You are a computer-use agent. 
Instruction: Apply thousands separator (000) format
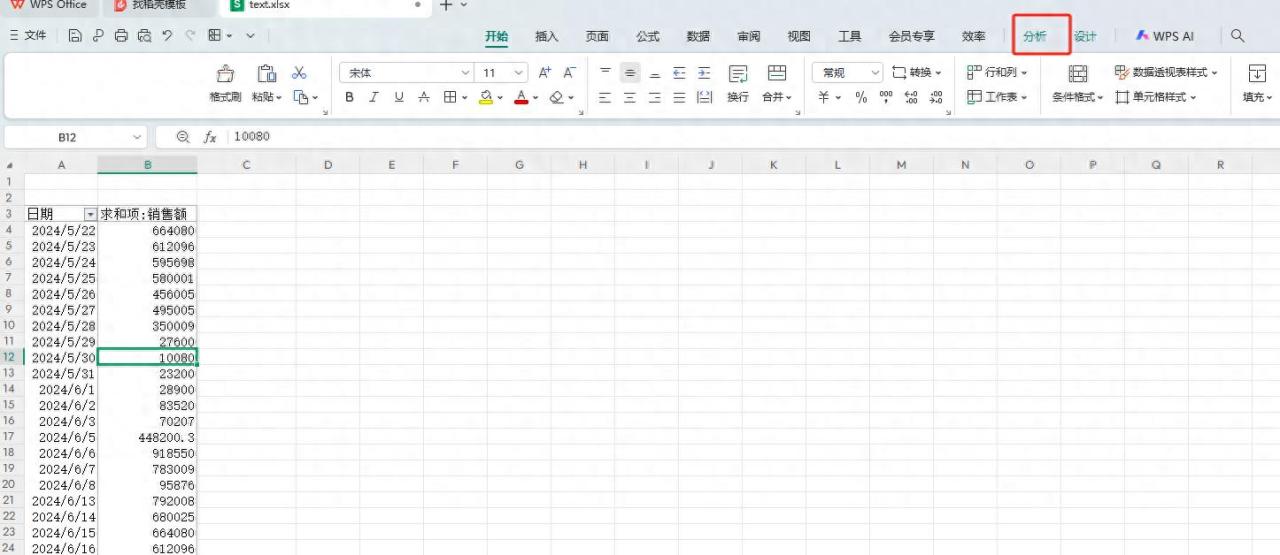(x=885, y=98)
